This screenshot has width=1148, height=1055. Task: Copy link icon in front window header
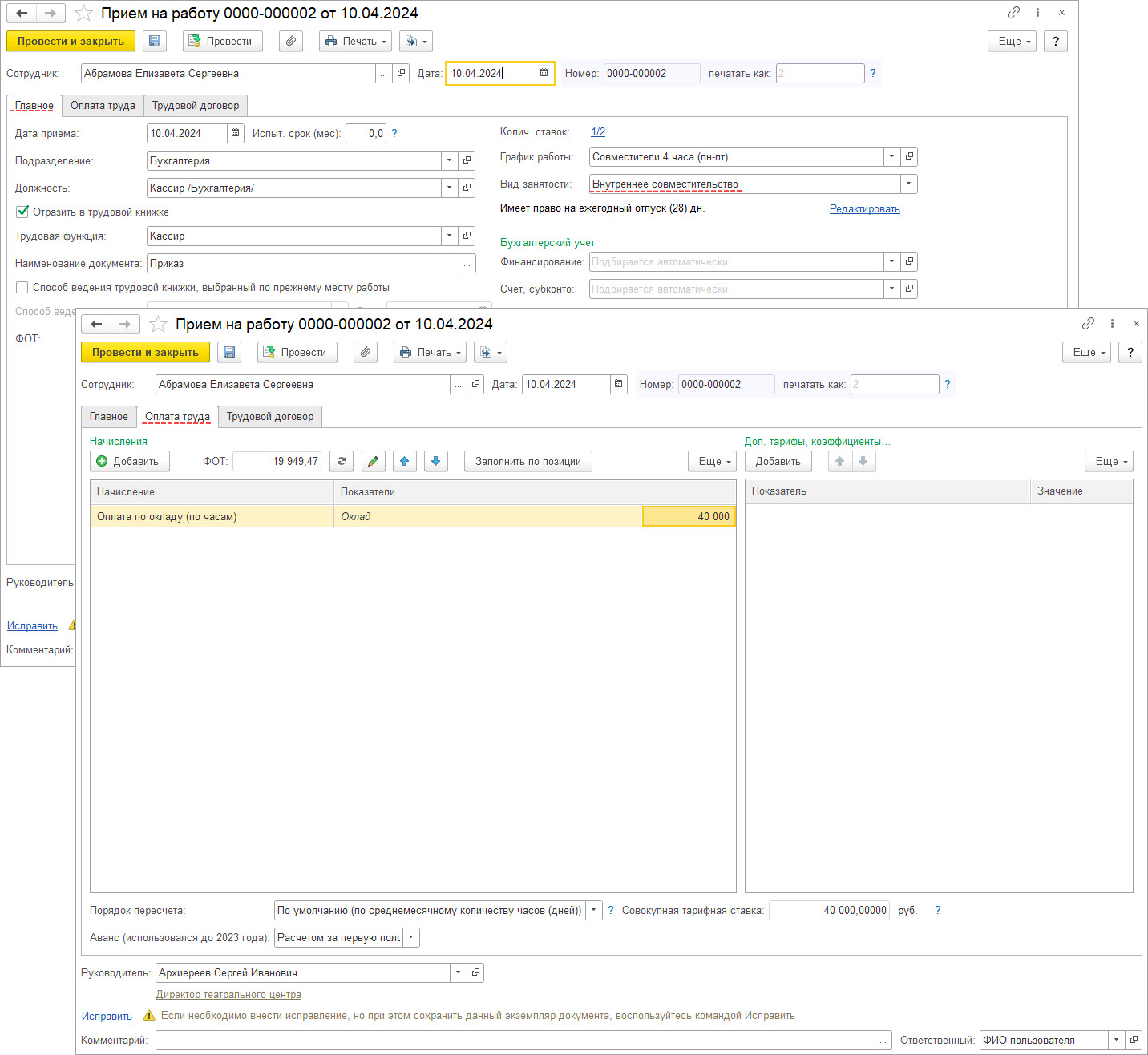point(1088,323)
